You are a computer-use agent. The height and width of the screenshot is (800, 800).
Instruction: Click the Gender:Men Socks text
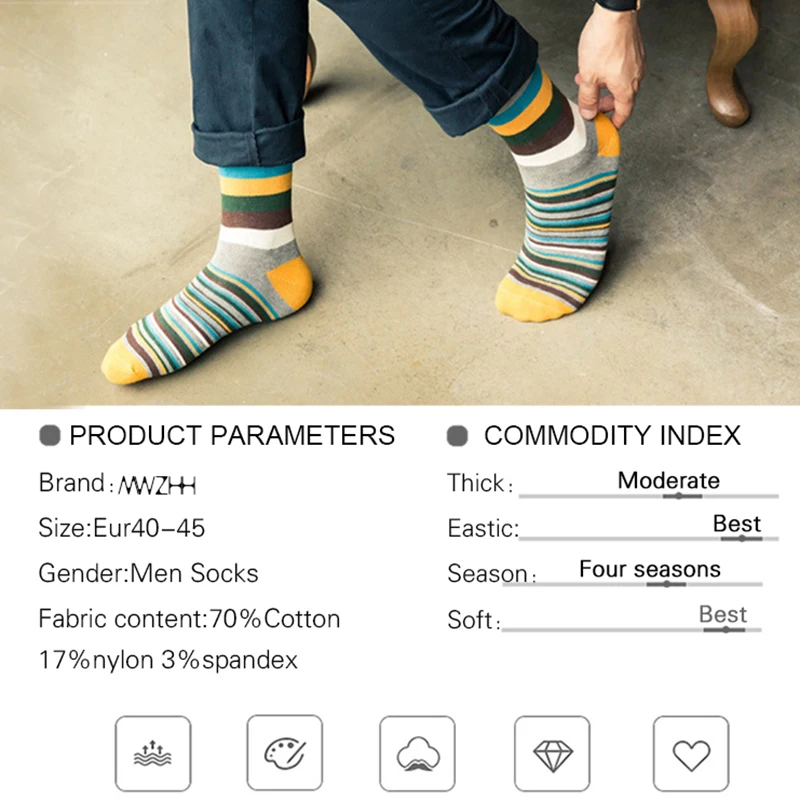148,573
